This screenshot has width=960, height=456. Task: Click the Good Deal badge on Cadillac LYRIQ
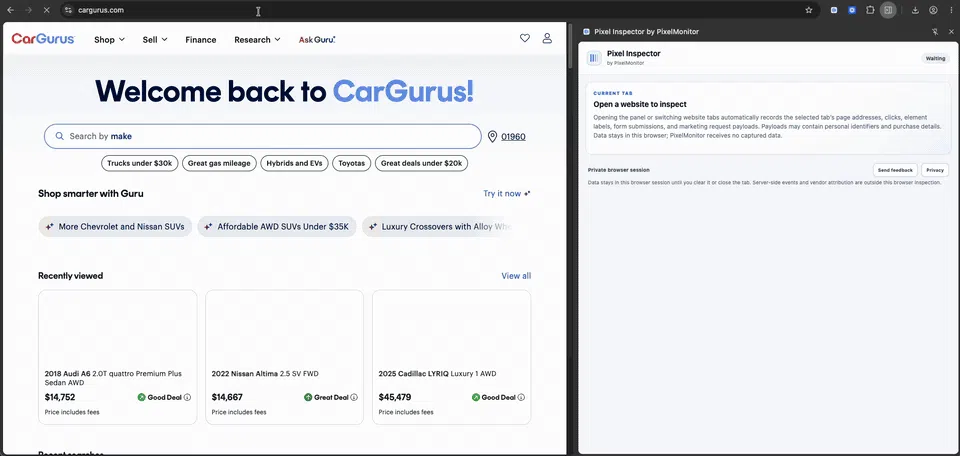493,397
